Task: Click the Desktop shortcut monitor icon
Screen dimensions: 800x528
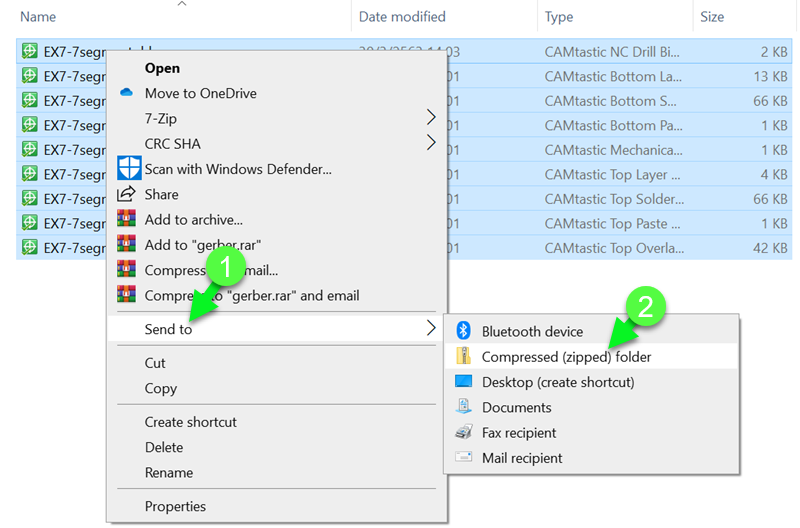Action: (x=463, y=381)
